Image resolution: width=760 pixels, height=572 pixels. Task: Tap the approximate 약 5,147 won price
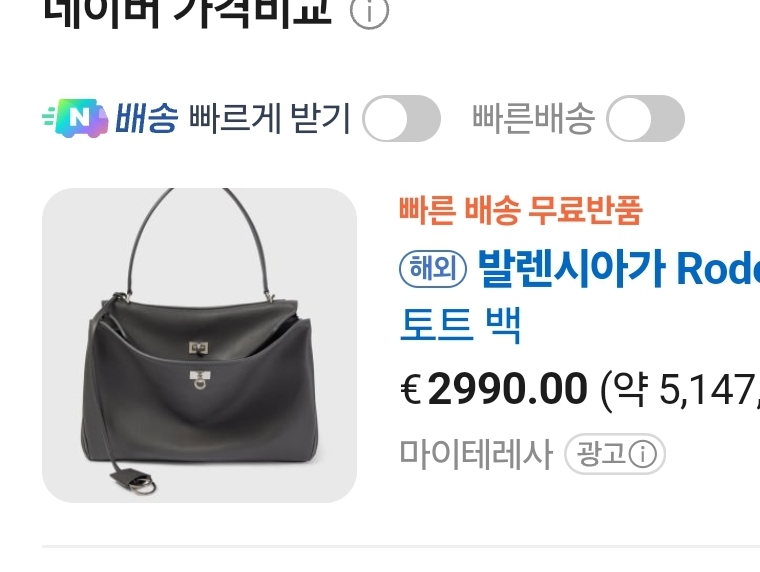[680, 389]
